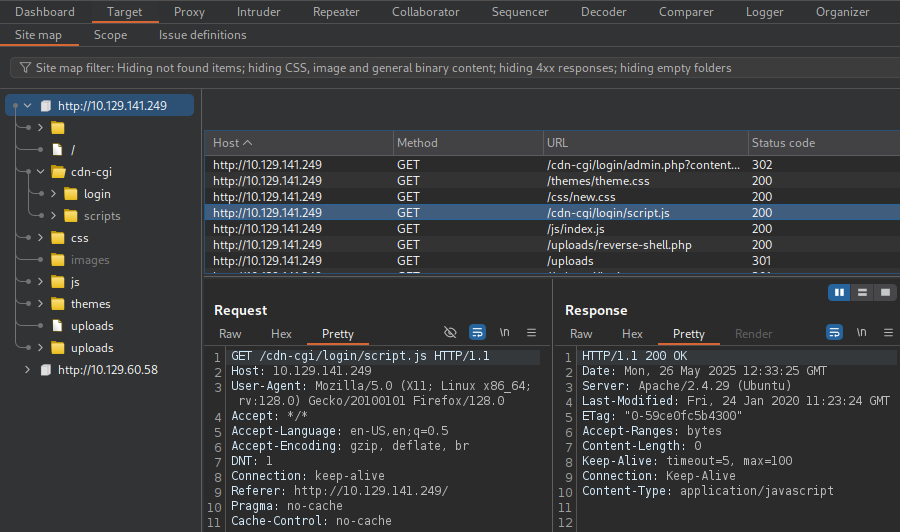Image resolution: width=900 pixels, height=532 pixels.
Task: Toggle line wrap in Response panel
Action: tap(834, 332)
